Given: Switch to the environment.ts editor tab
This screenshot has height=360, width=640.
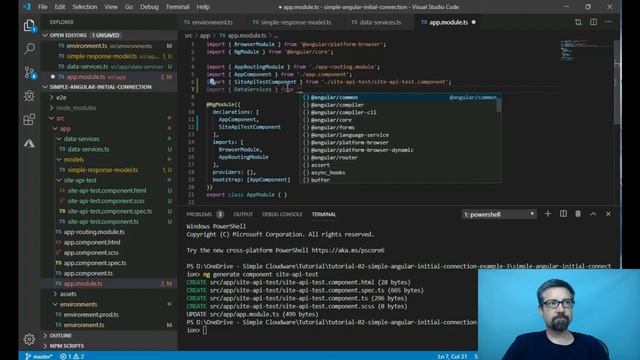Looking at the screenshot, I should click(211, 22).
